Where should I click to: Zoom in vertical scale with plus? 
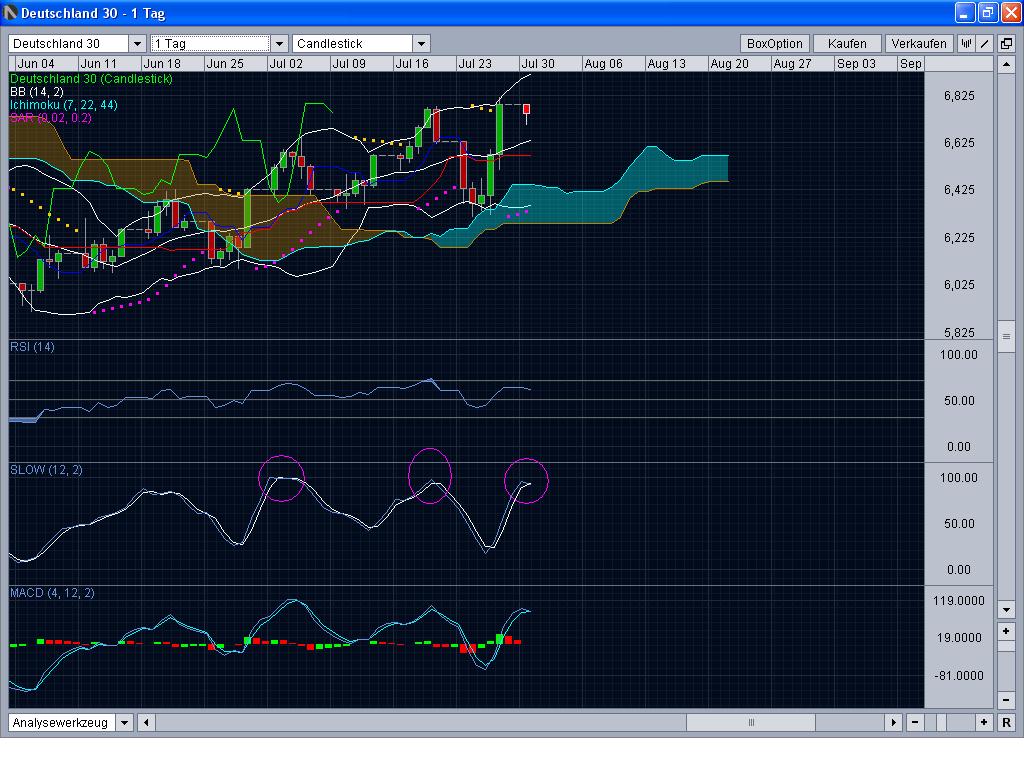pos(1006,631)
